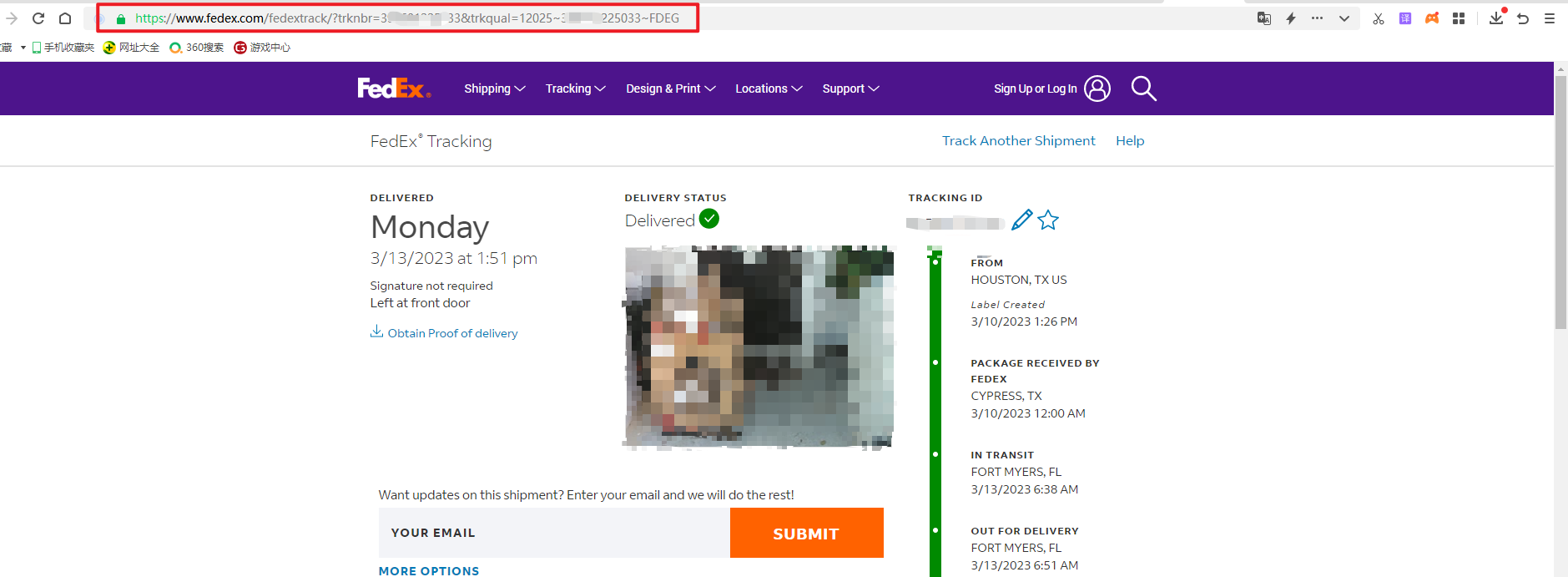Click the user account avatar icon

[1097, 89]
